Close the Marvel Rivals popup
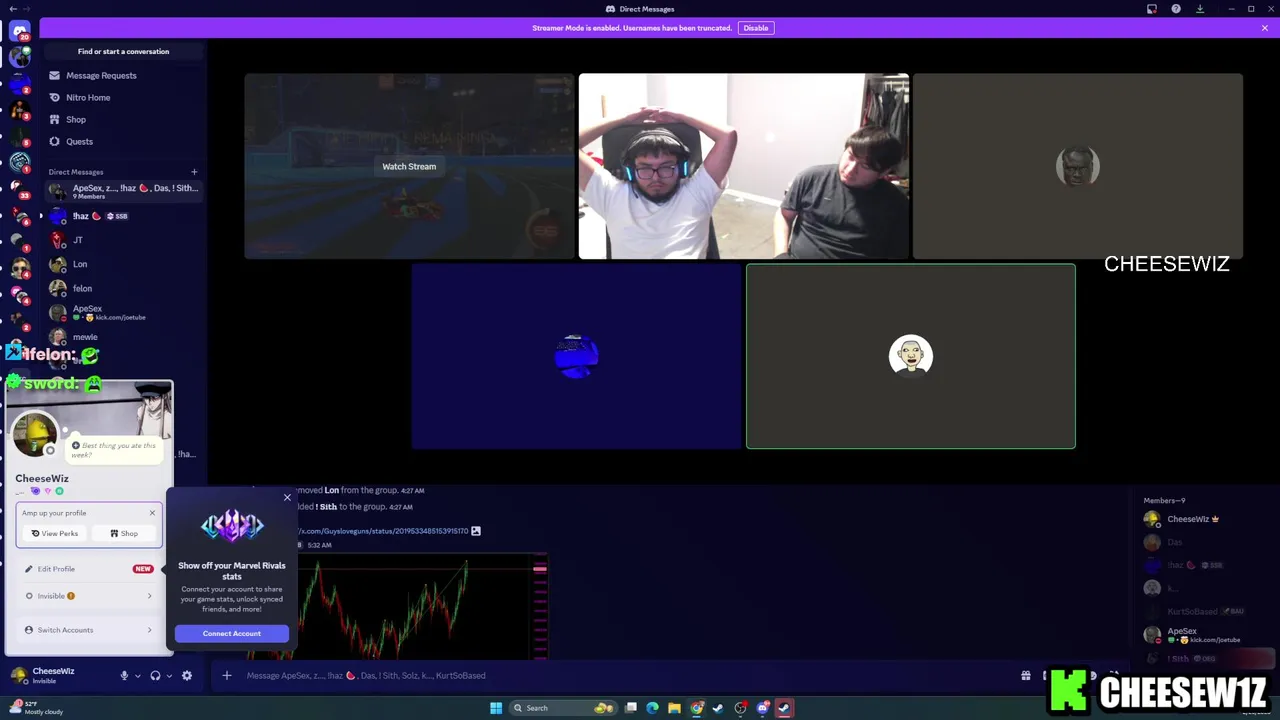The width and height of the screenshot is (1280, 720). pyautogui.click(x=287, y=497)
